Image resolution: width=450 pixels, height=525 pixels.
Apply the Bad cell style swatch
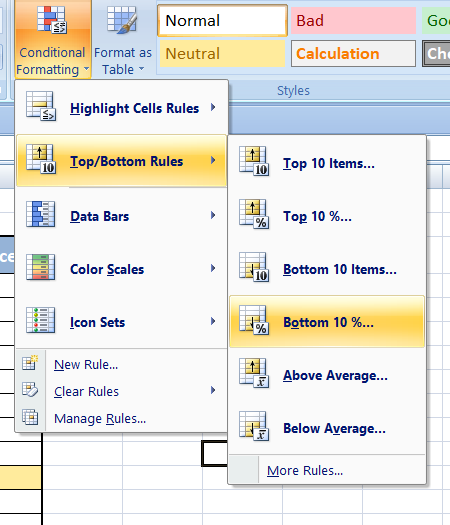[353, 21]
